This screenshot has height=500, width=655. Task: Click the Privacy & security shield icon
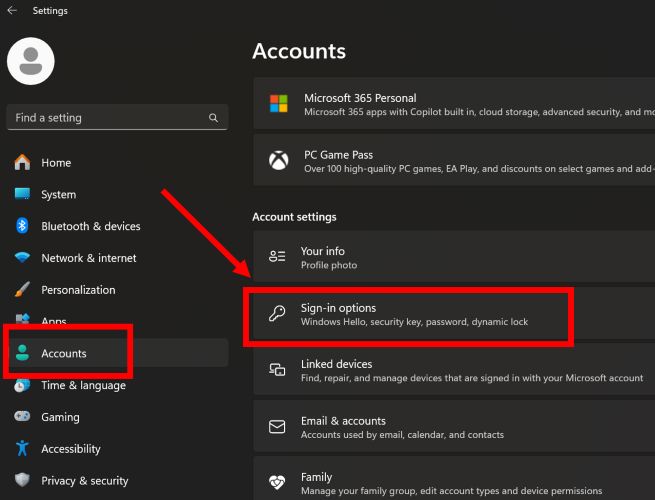22,481
